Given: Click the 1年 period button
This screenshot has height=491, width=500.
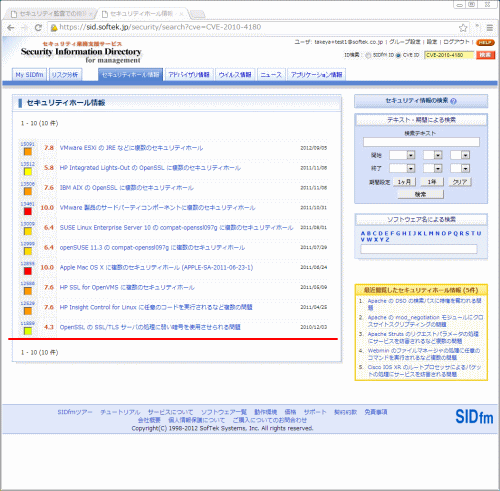Looking at the screenshot, I should pos(432,182).
